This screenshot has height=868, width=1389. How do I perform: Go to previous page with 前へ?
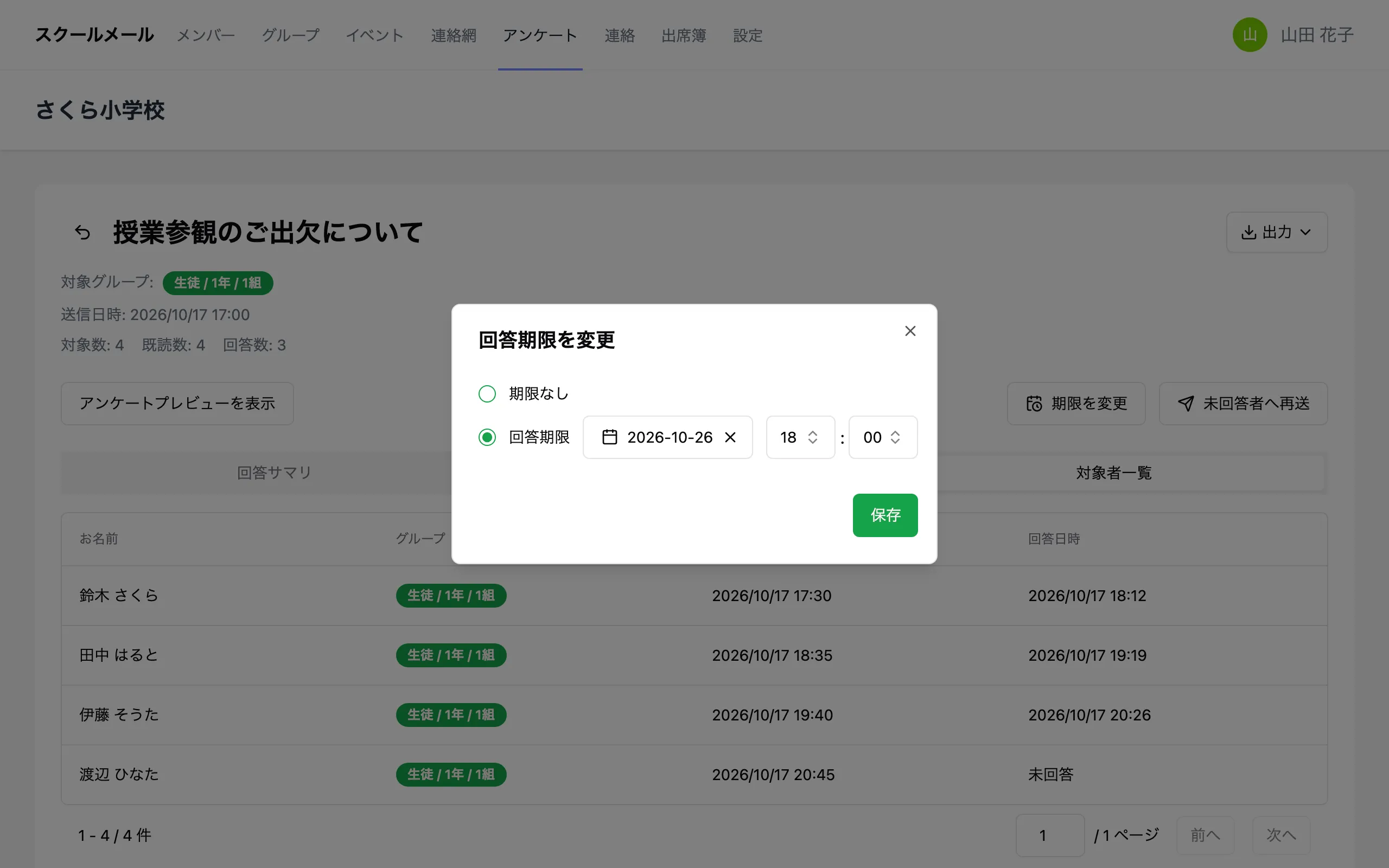[x=1205, y=835]
